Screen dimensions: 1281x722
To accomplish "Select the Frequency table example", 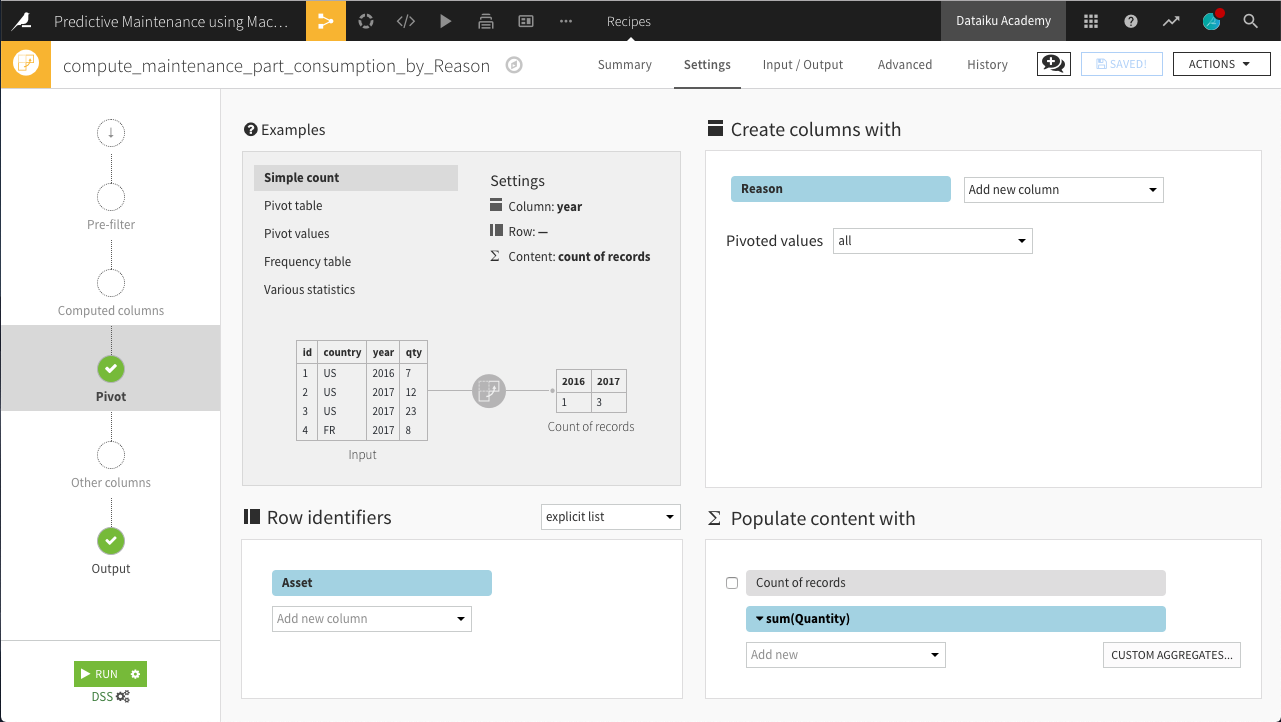I will [307, 262].
